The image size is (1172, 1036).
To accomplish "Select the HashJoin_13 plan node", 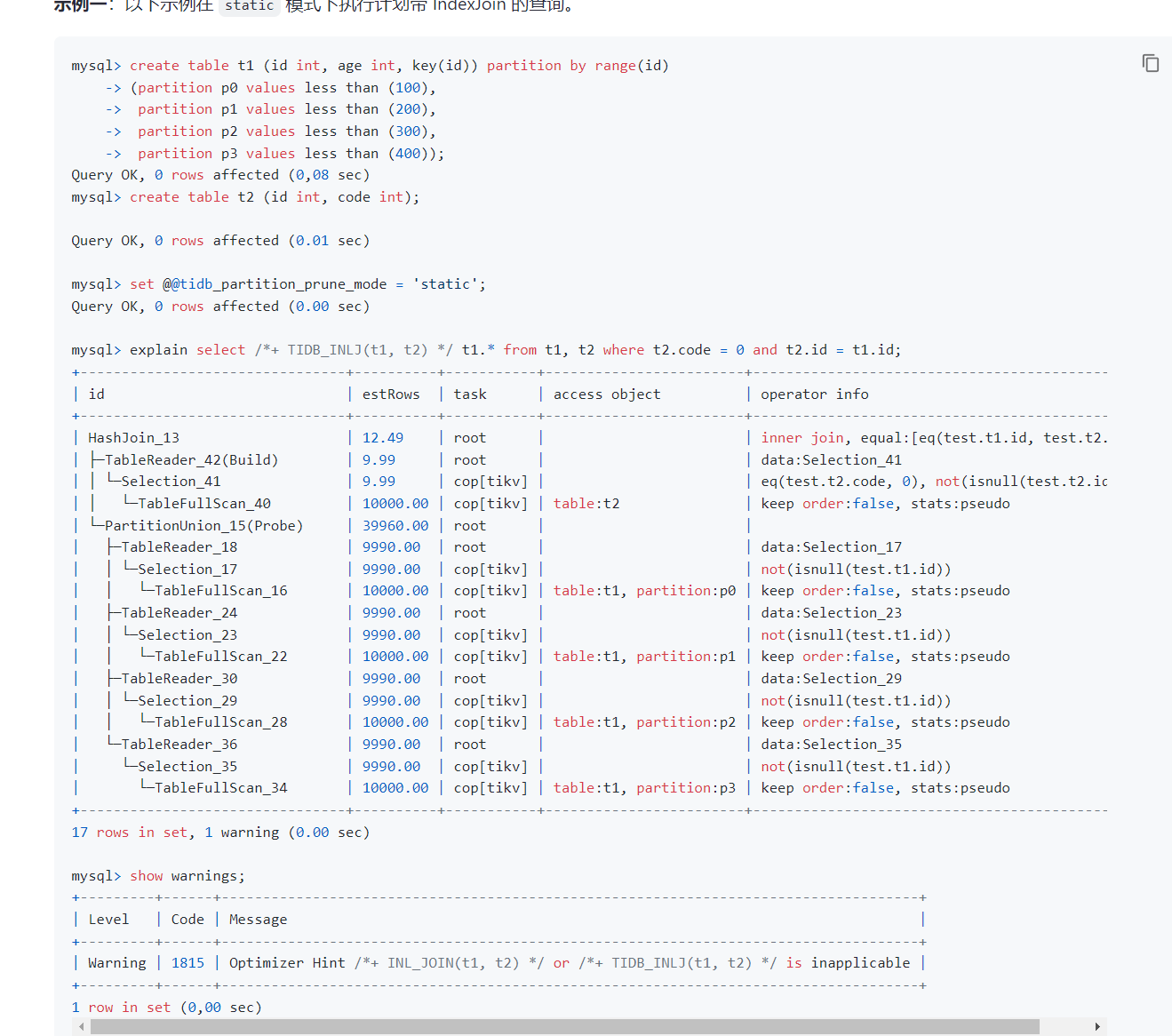I will (x=133, y=438).
